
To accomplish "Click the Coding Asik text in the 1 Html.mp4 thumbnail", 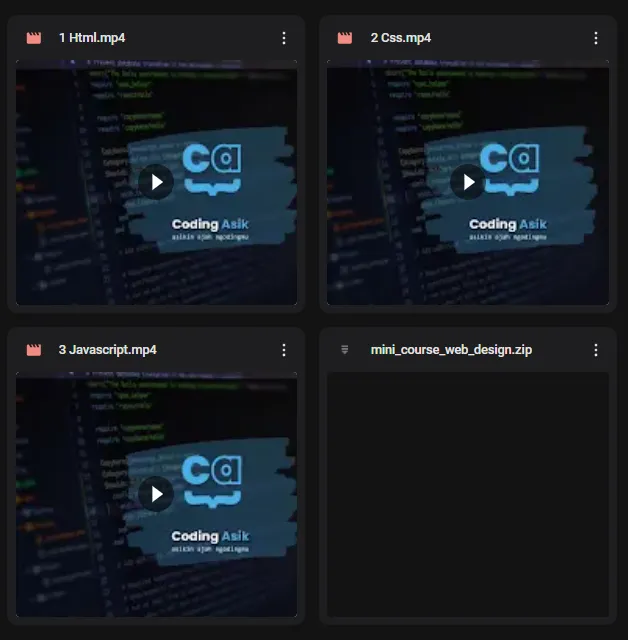I will (x=210, y=224).
